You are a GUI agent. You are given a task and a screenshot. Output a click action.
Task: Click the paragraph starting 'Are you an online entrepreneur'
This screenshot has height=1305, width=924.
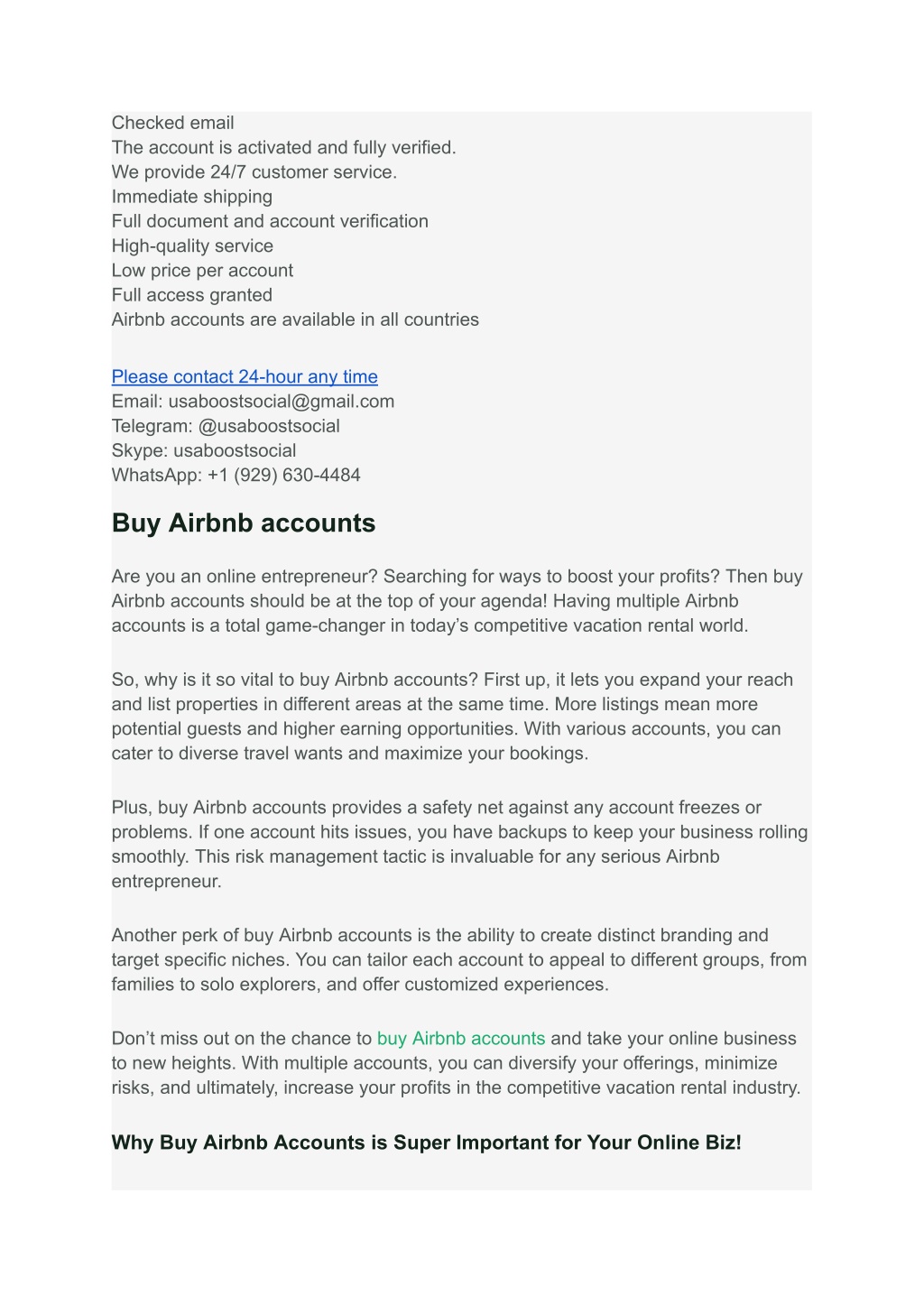[x=457, y=600]
